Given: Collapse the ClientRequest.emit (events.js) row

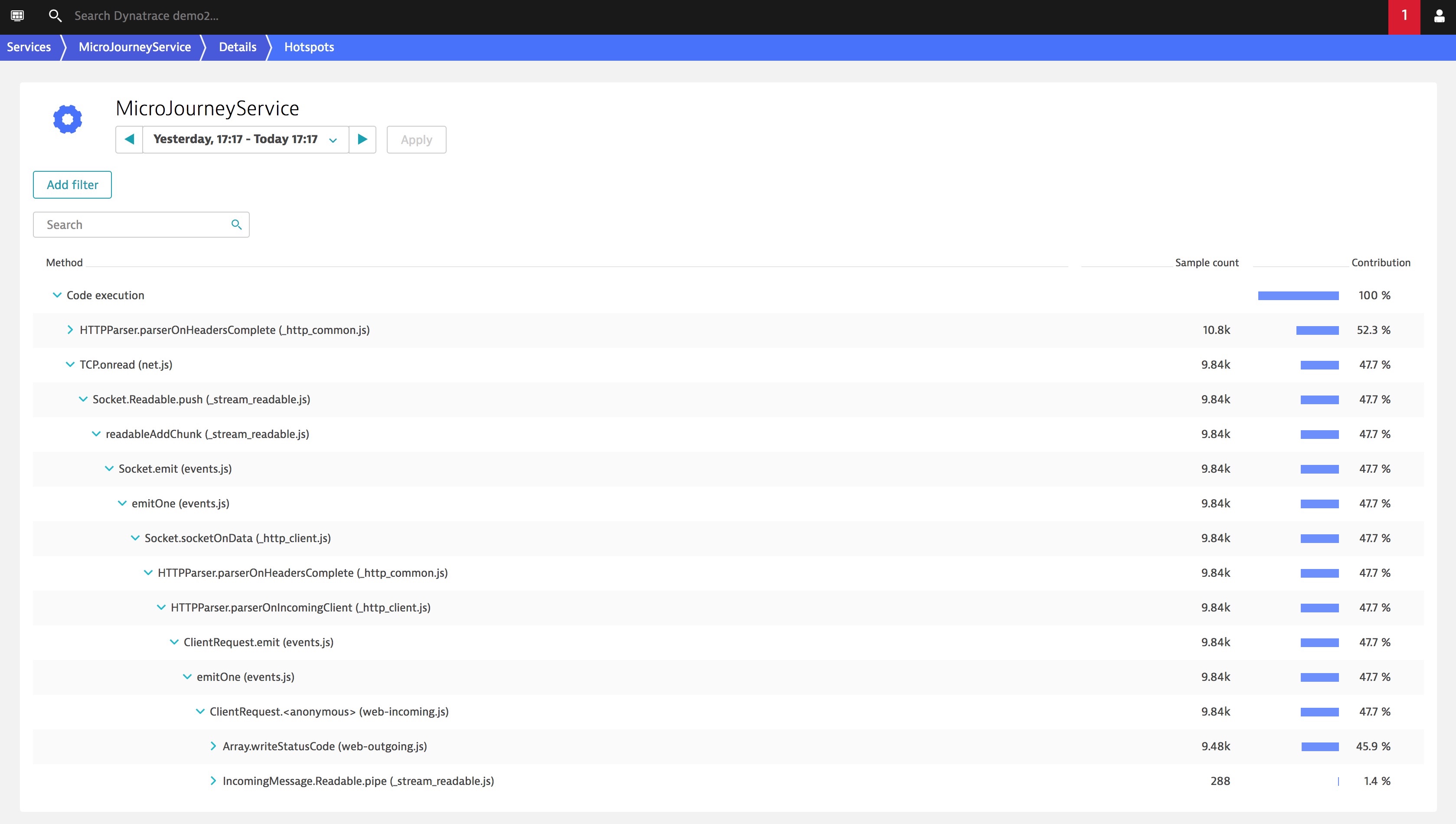Looking at the screenshot, I should 174,642.
